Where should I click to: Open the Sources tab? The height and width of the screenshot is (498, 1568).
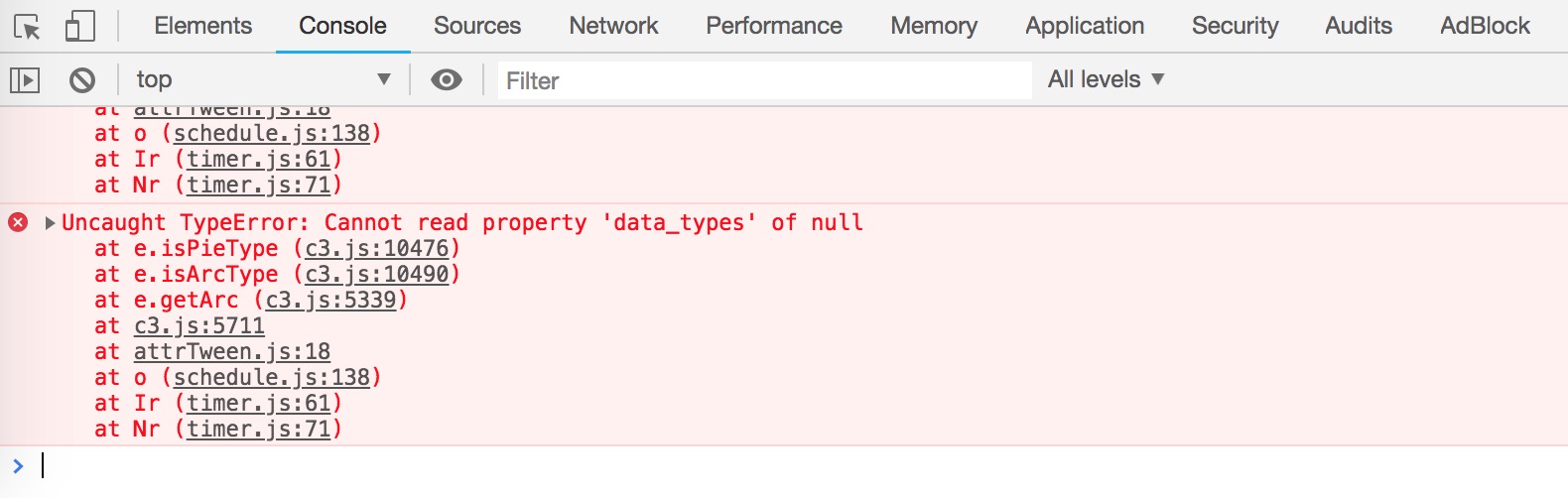click(x=477, y=26)
